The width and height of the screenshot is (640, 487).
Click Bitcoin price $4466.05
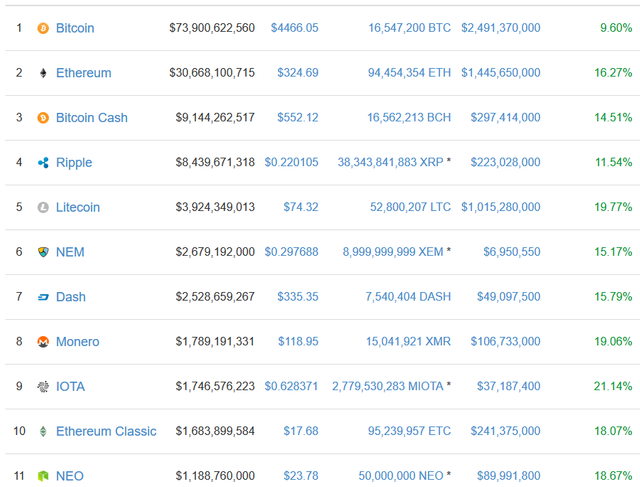coord(295,28)
